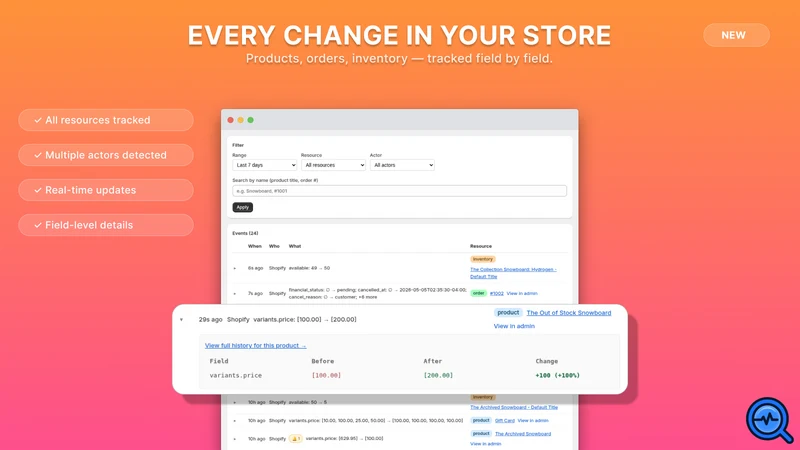
Task: Click the available: 49 → 50 text
Action: 309,268
